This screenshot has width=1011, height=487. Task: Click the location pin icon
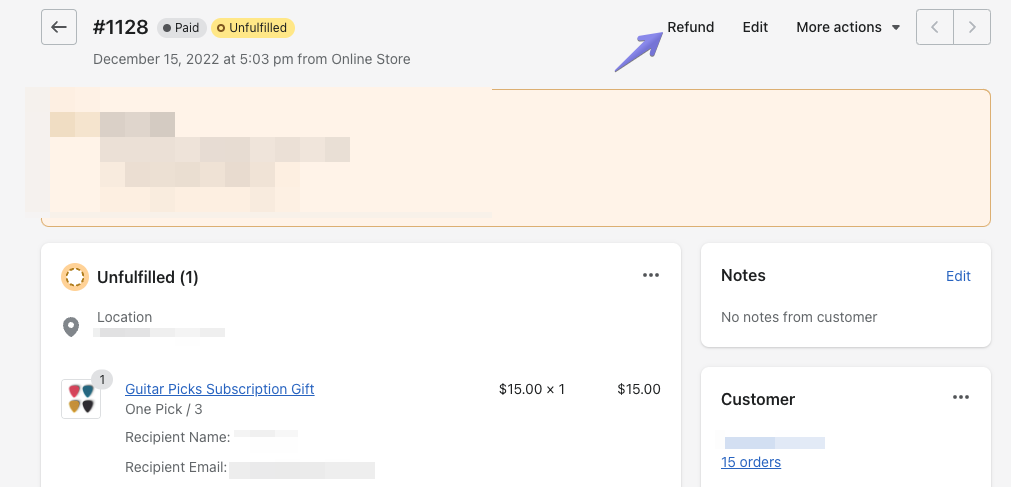71,327
